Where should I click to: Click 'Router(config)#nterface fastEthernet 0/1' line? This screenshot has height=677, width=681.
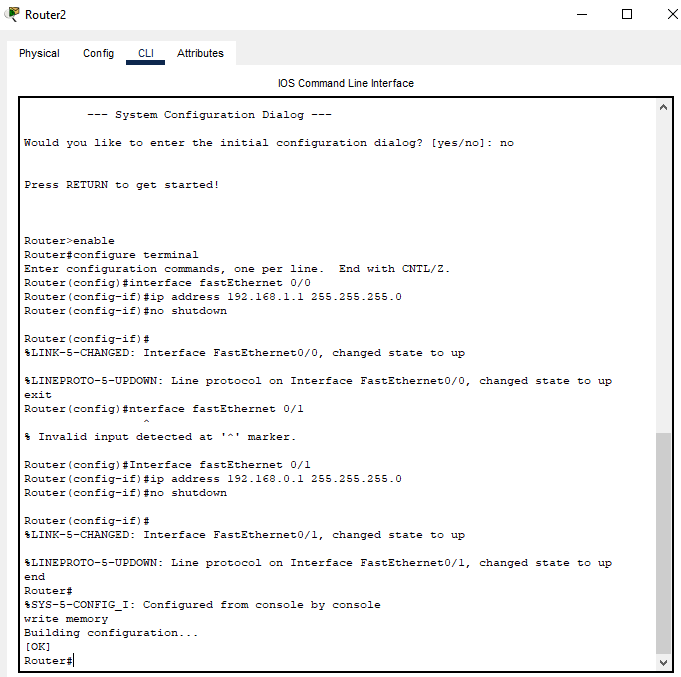click(x=164, y=409)
